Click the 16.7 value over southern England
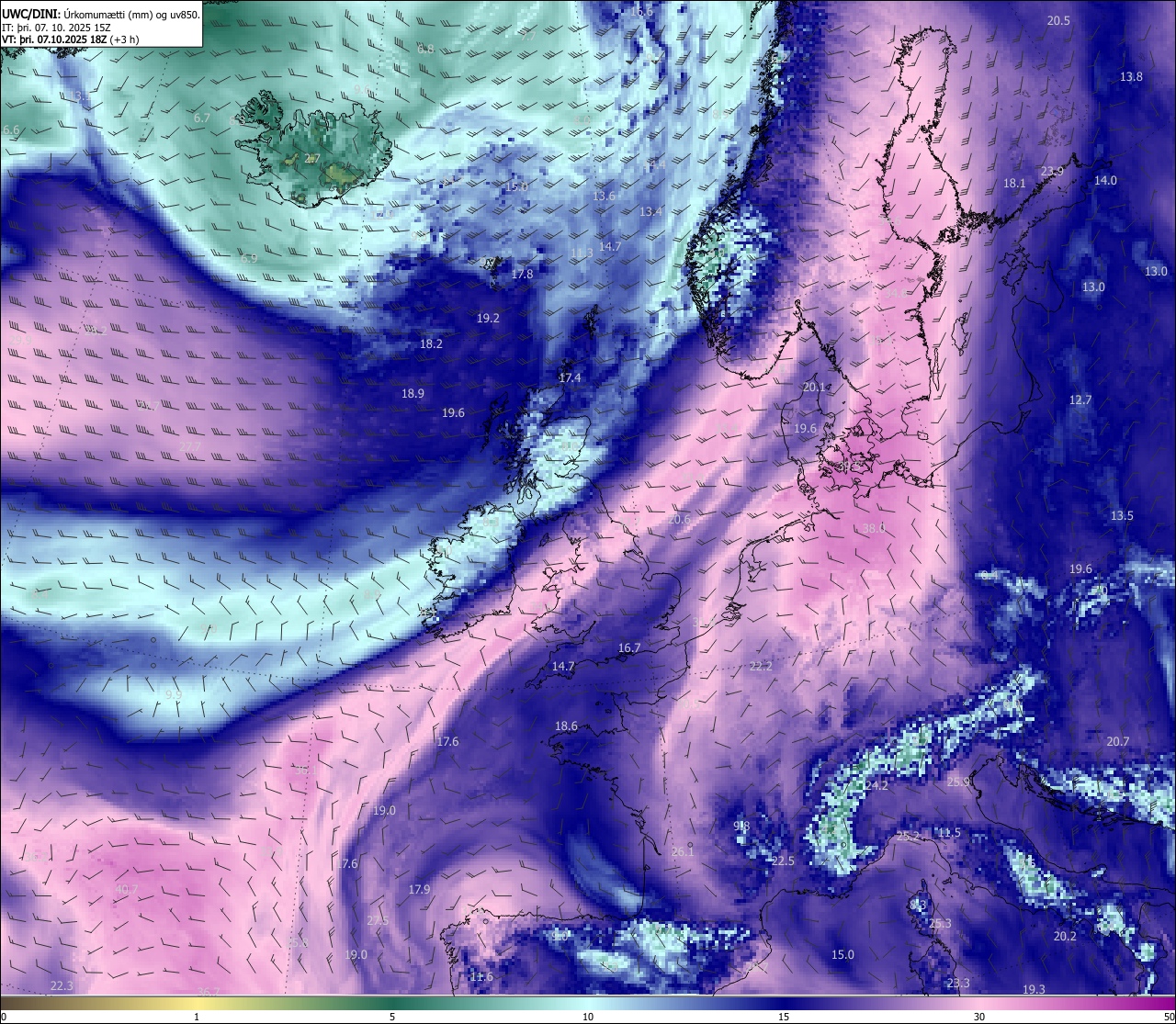The width and height of the screenshot is (1176, 1024). tap(629, 647)
